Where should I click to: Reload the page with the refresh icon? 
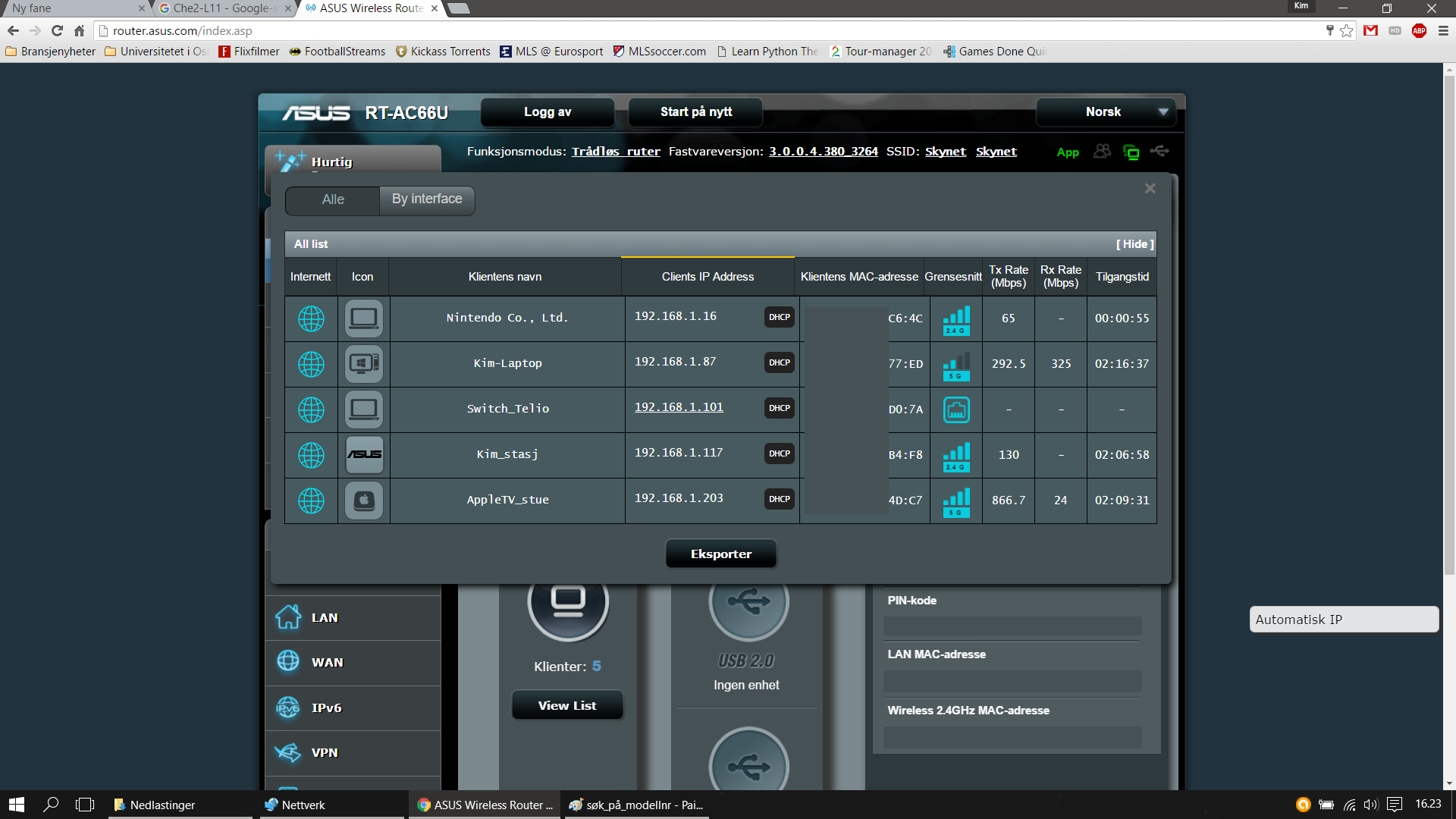57,31
